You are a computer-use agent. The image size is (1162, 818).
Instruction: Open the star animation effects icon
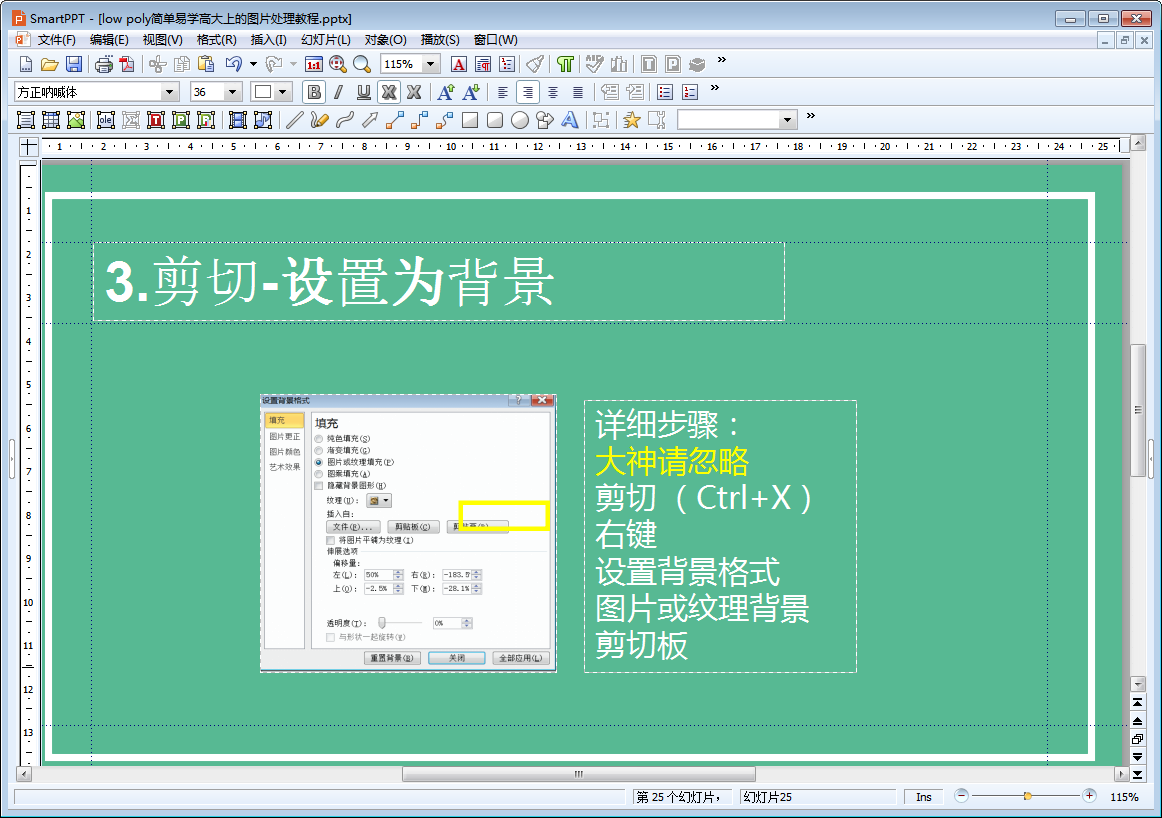631,119
